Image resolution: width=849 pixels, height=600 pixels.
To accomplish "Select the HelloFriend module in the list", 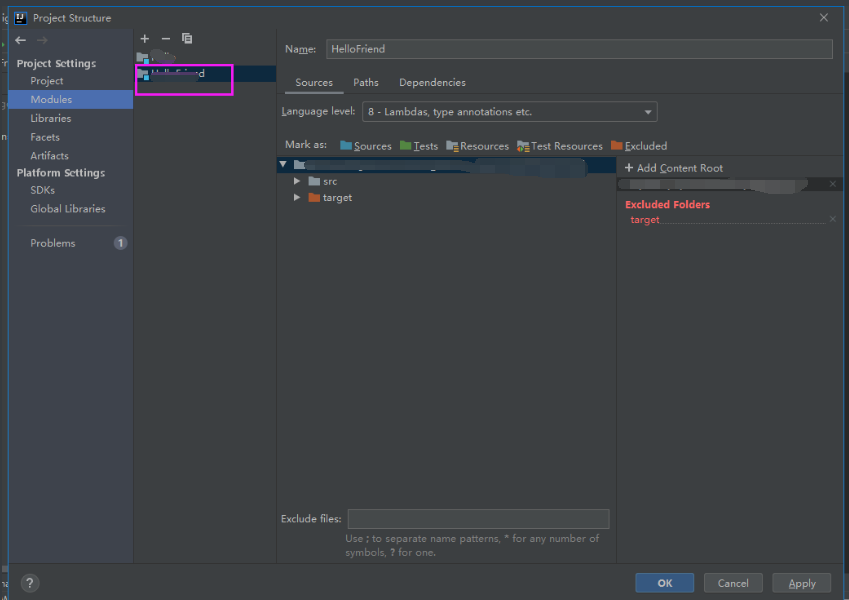I will tap(205, 74).
